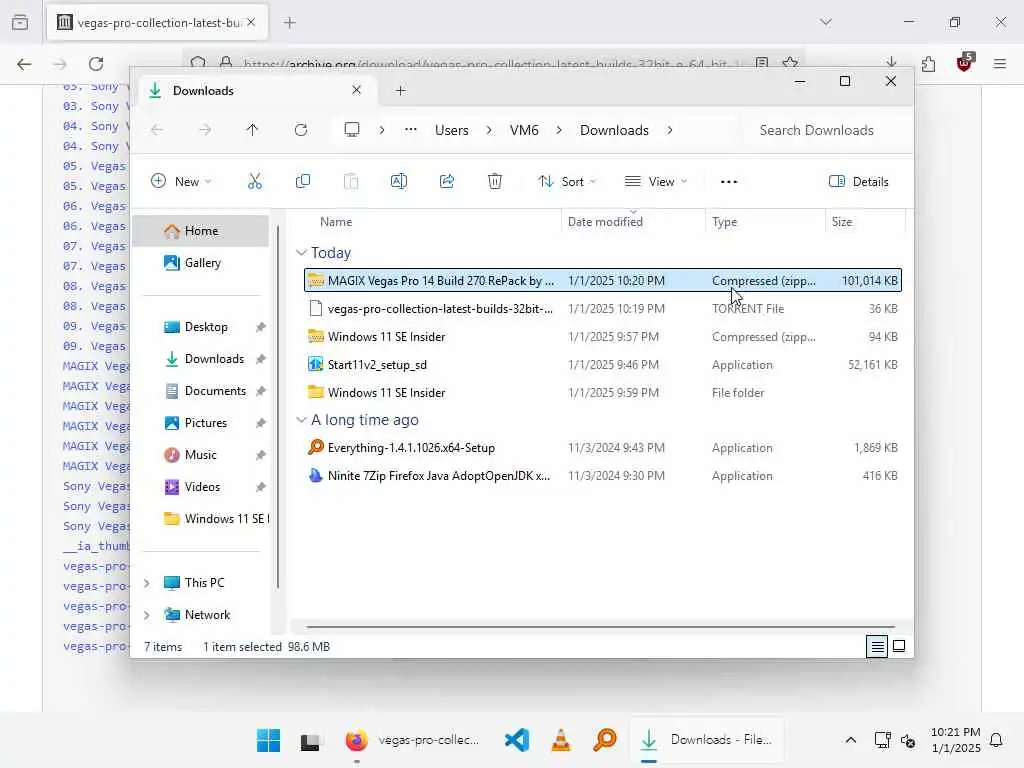Click the Share icon in Explorer toolbar
The image size is (1024, 768).
pyautogui.click(x=447, y=182)
